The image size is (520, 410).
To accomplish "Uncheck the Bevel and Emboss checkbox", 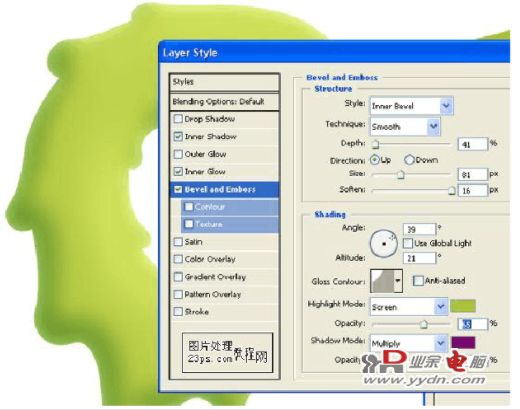I will (x=178, y=189).
